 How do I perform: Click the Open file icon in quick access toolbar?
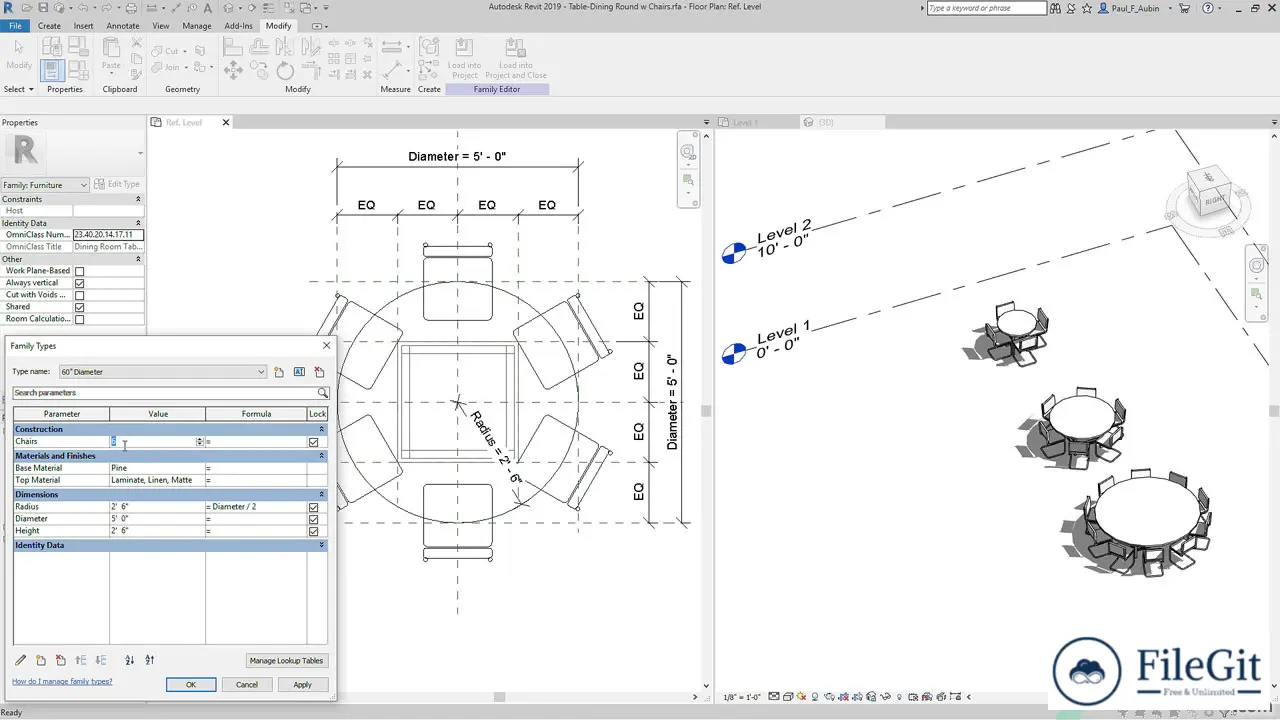pos(27,8)
